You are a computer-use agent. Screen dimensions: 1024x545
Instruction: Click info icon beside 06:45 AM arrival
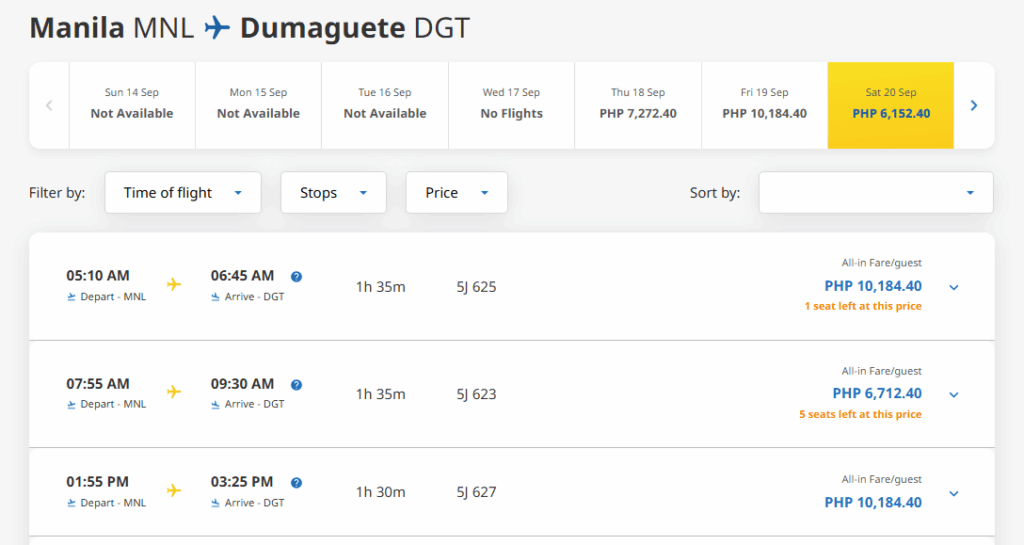pos(296,277)
